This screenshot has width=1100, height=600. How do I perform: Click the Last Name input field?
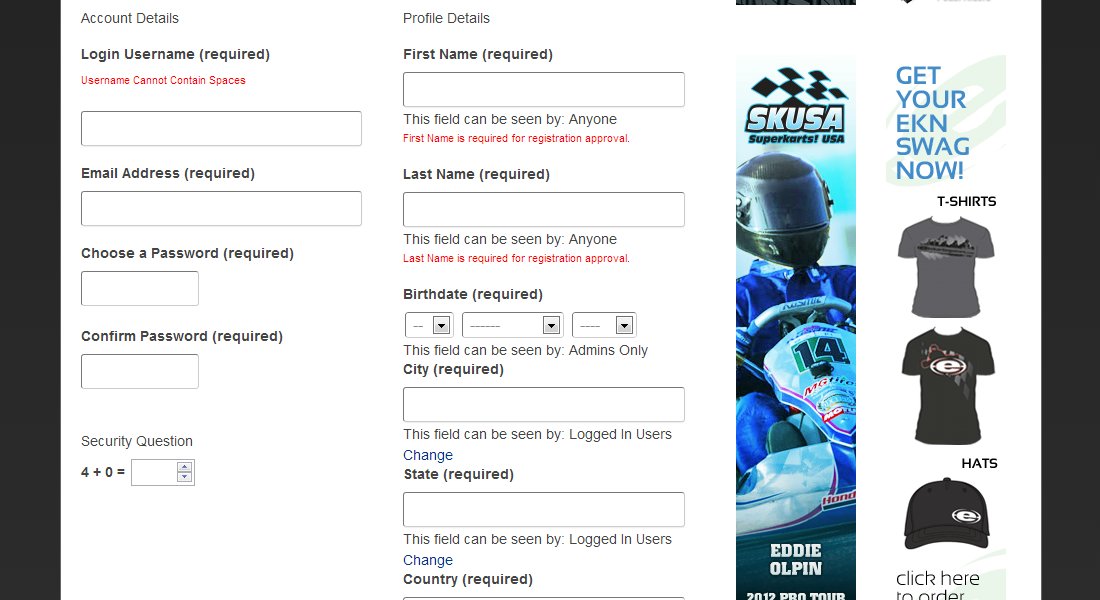pos(544,209)
